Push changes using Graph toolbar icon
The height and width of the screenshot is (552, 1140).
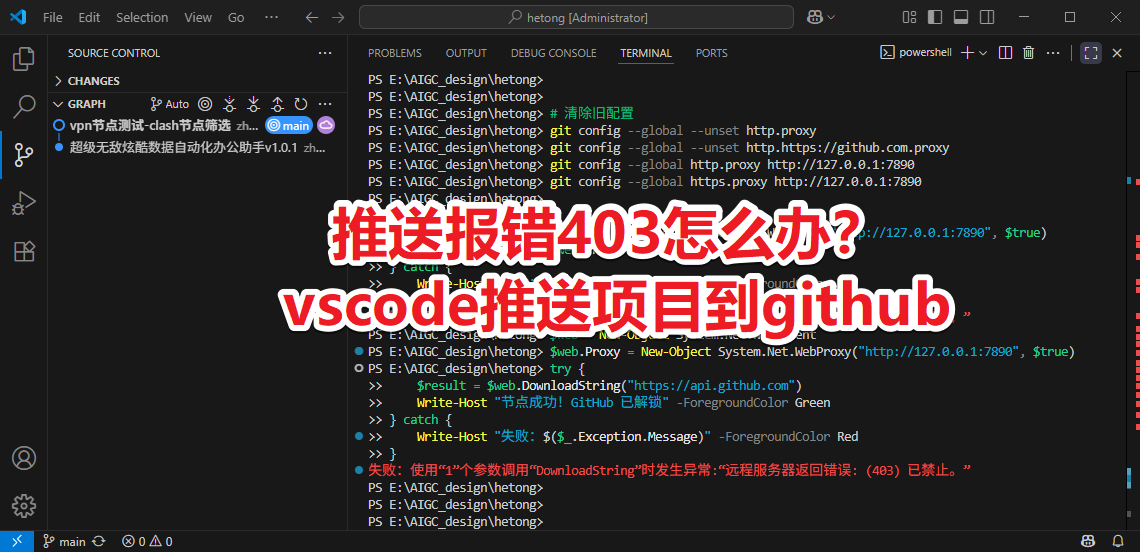pyautogui.click(x=277, y=104)
